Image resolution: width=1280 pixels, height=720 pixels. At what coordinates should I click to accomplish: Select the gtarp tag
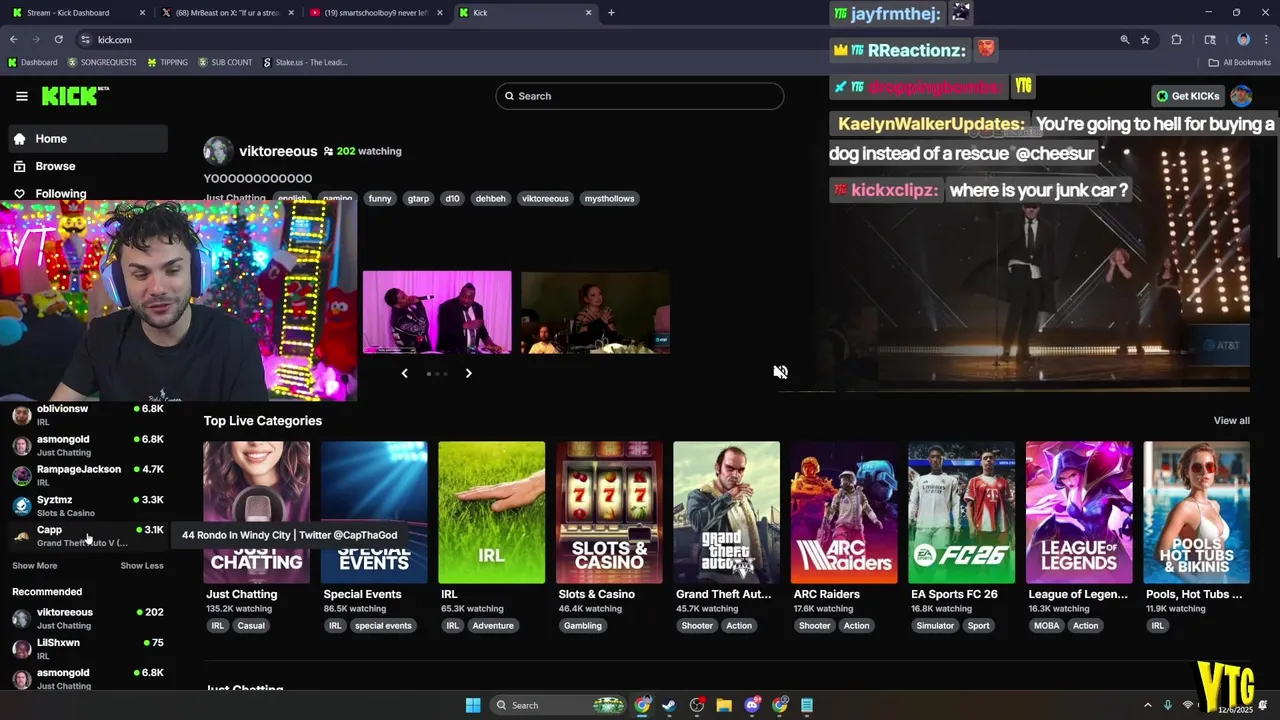click(418, 198)
